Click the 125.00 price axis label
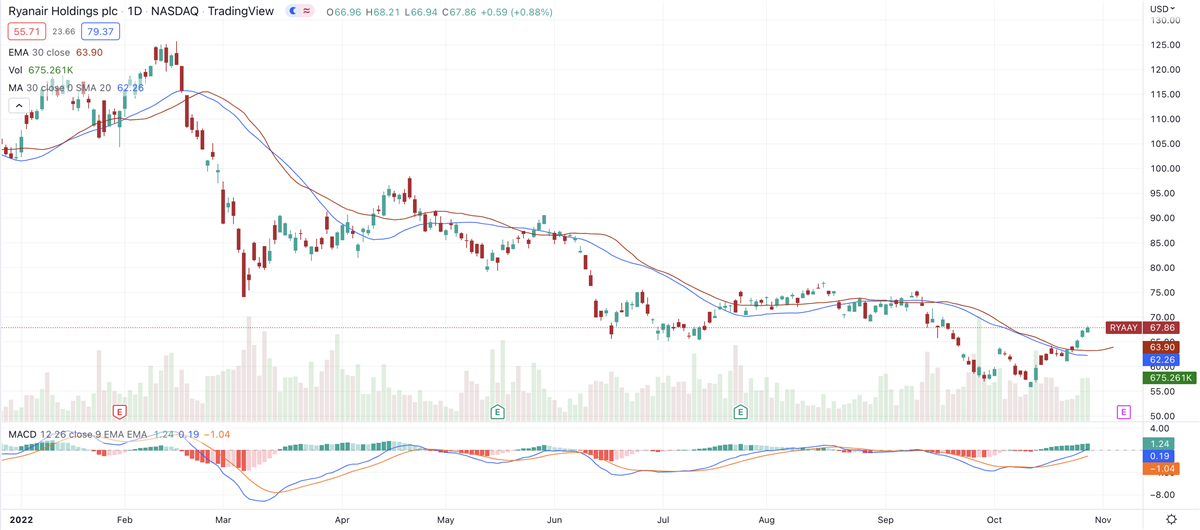1200x530 pixels. 1164,45
